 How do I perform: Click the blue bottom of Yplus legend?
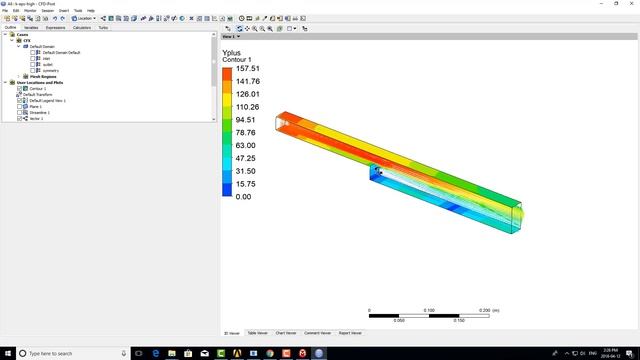[227, 190]
